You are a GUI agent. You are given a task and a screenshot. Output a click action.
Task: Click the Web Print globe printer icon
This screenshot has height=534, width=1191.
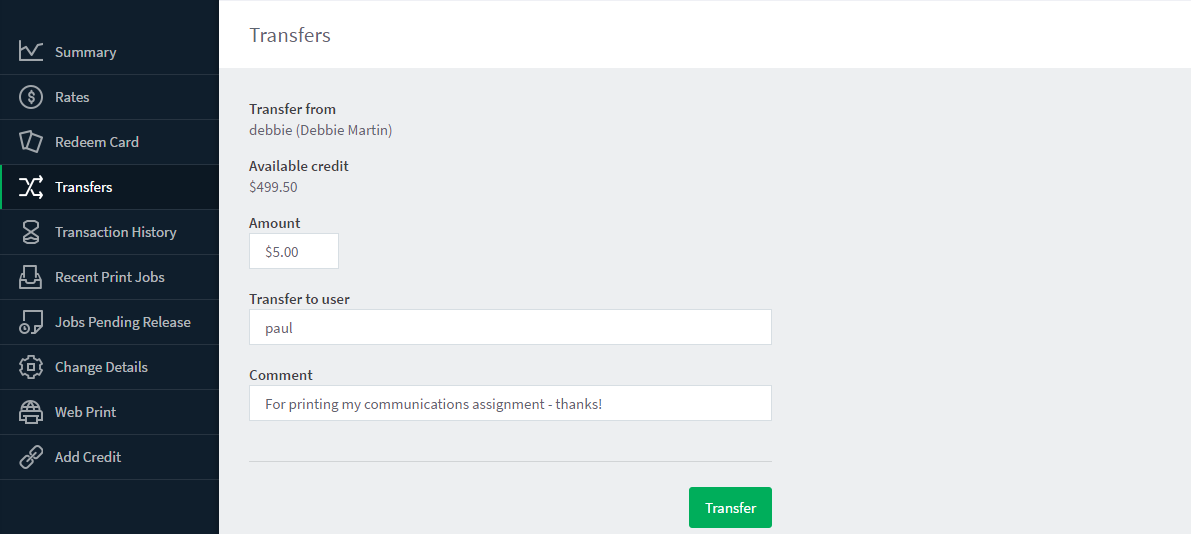[x=31, y=412]
